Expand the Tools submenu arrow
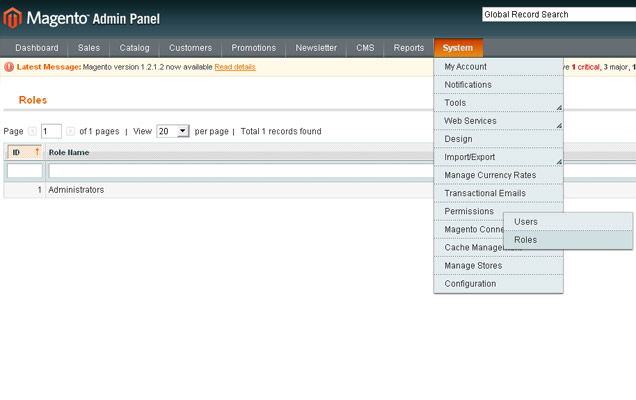The width and height of the screenshot is (636, 400). point(559,108)
